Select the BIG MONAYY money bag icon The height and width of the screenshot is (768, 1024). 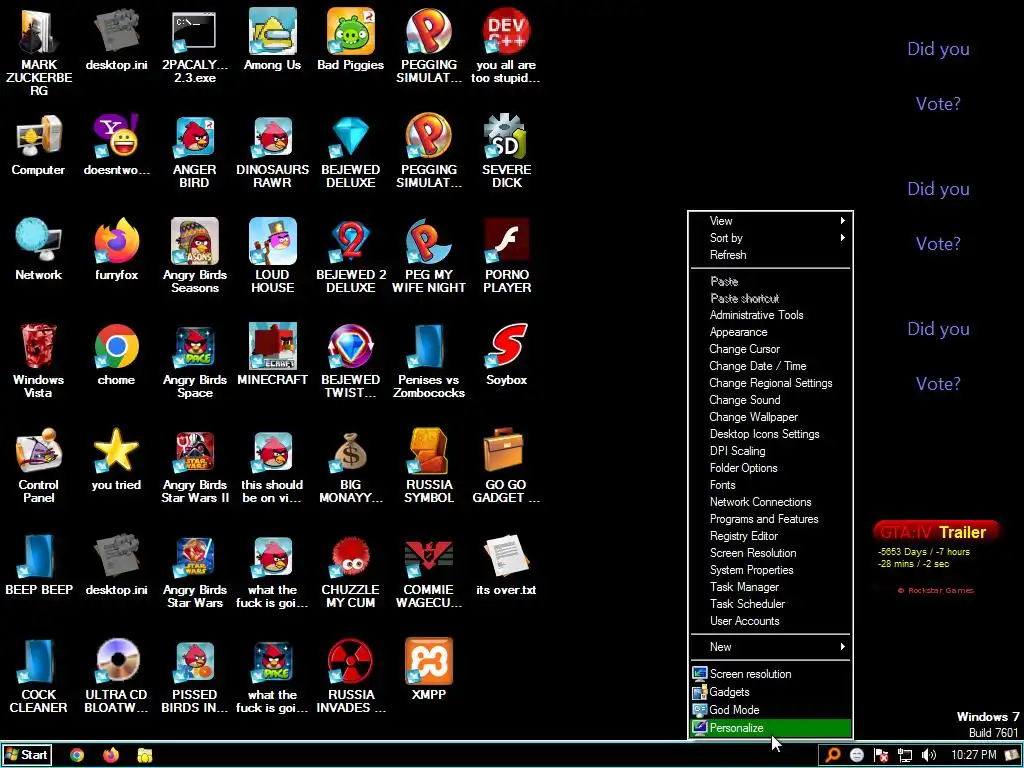pyautogui.click(x=351, y=451)
